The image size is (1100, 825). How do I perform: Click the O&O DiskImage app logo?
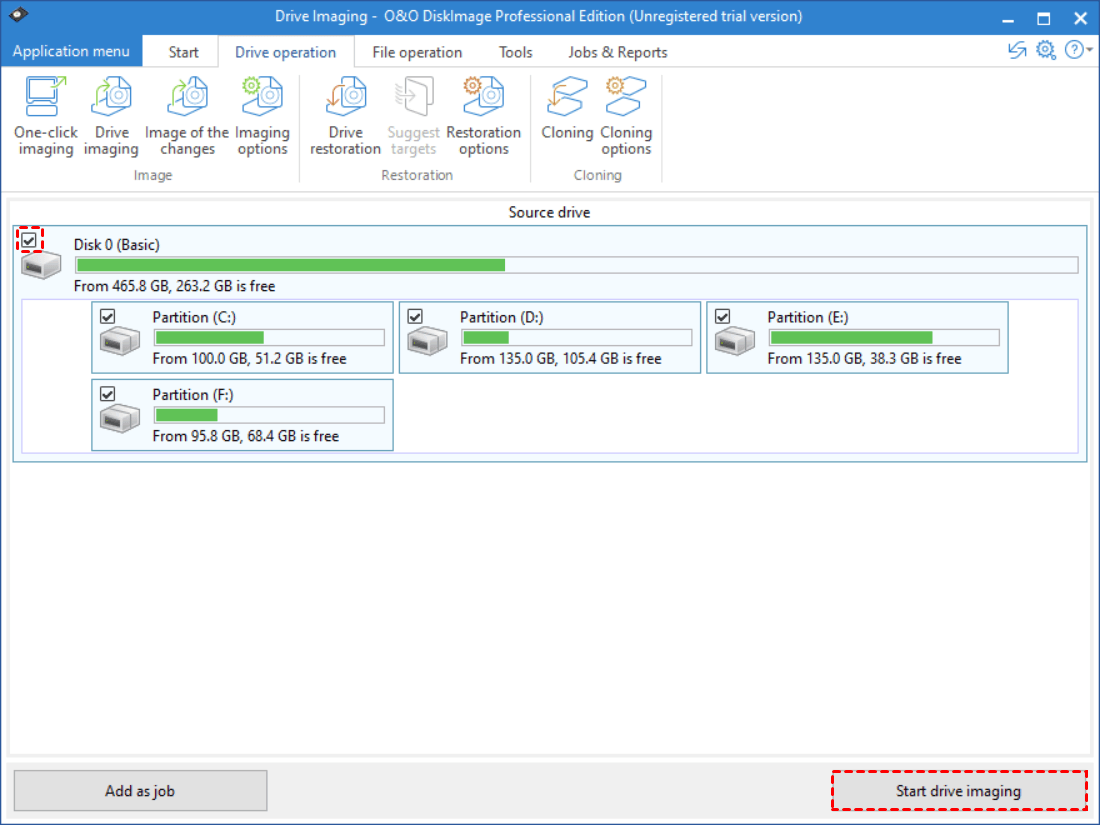(18, 15)
